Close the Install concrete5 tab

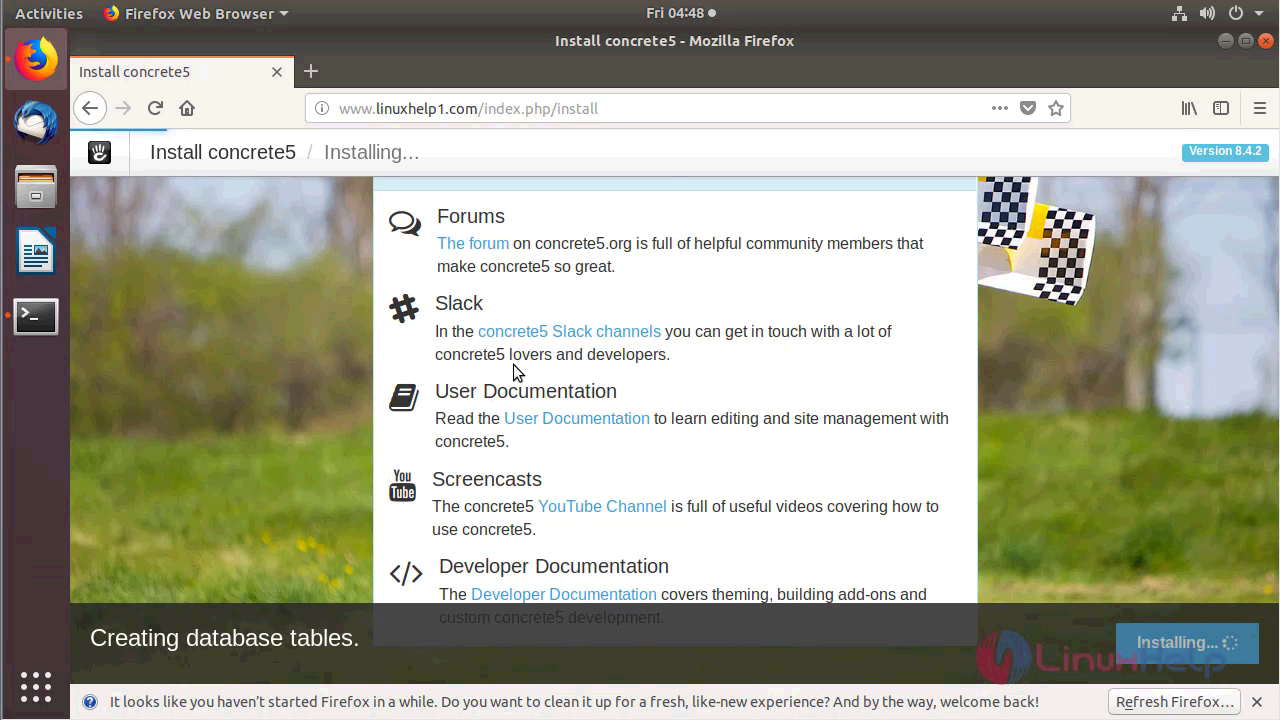click(x=277, y=72)
